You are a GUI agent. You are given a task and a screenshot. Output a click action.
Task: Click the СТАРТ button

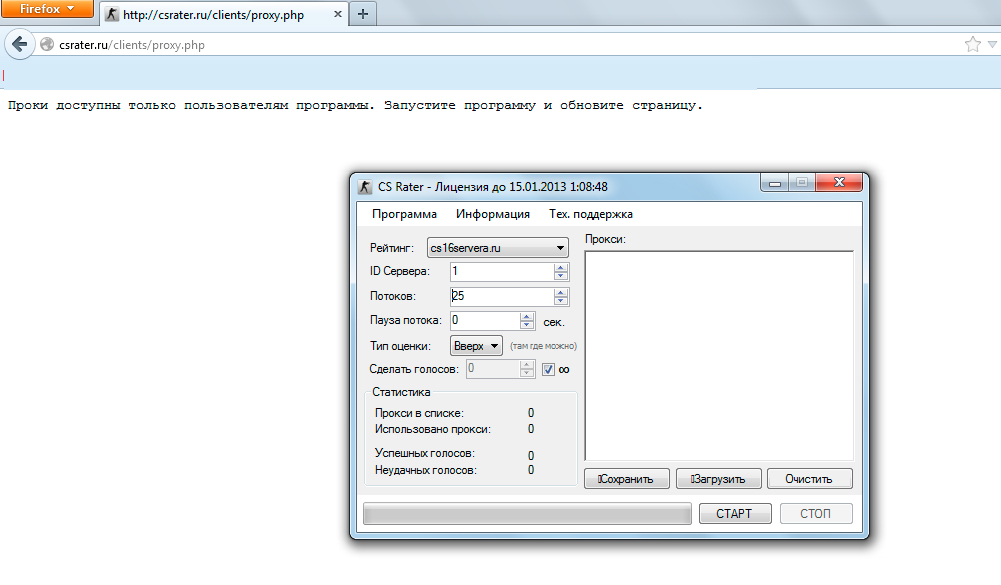point(735,513)
